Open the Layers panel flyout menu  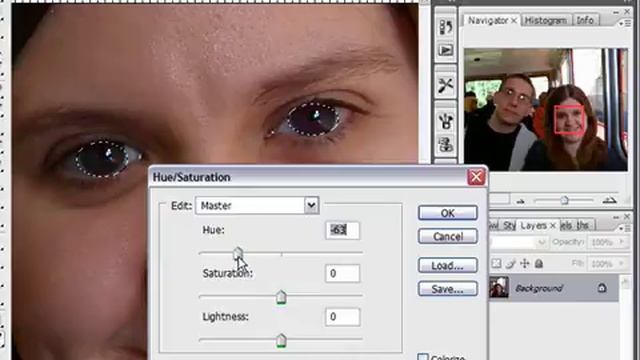pos(625,229)
